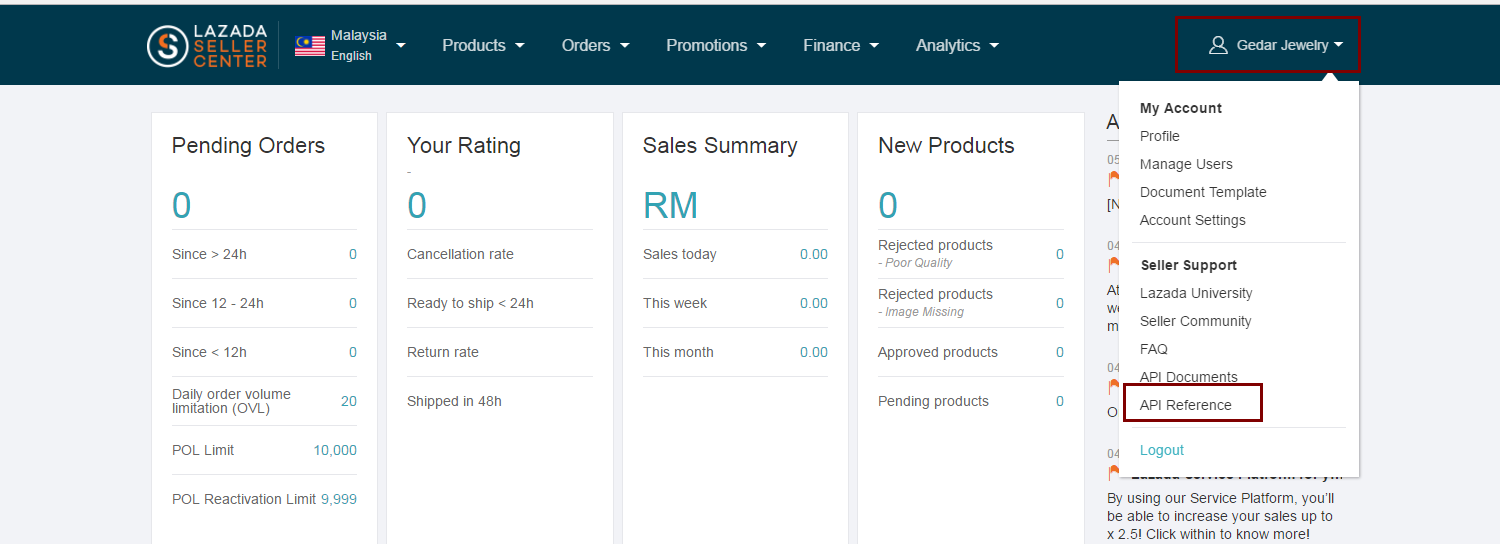Open the FAQ menu entry
This screenshot has width=1500, height=544.
(1154, 349)
